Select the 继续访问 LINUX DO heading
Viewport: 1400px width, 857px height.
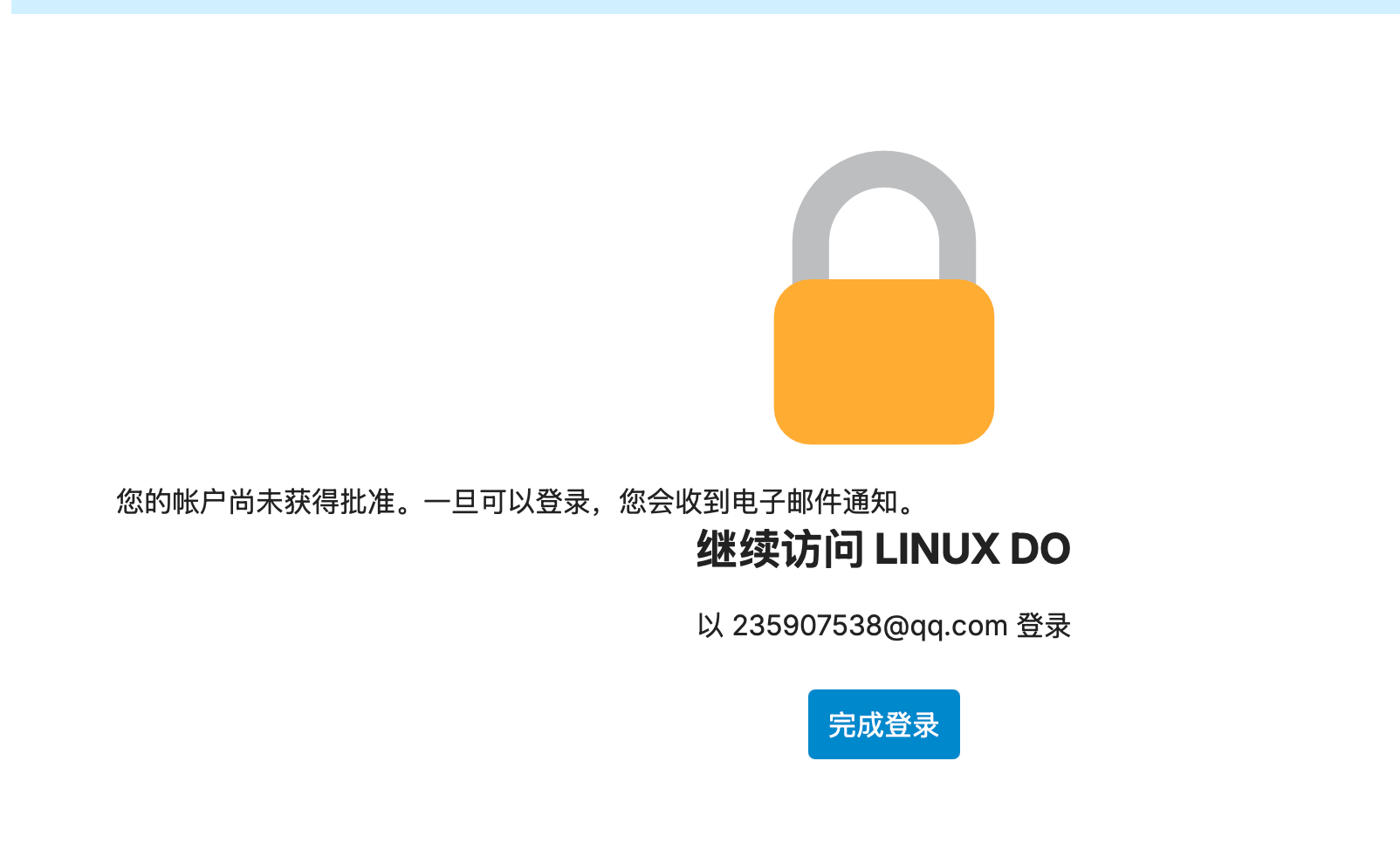(883, 549)
